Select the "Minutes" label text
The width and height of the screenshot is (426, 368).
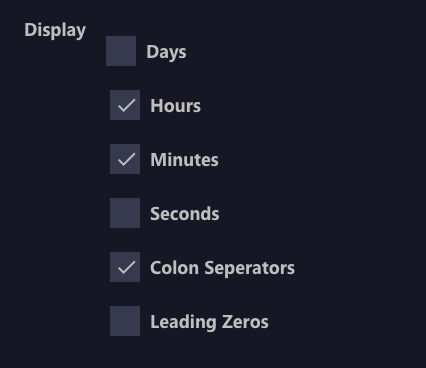(x=184, y=160)
